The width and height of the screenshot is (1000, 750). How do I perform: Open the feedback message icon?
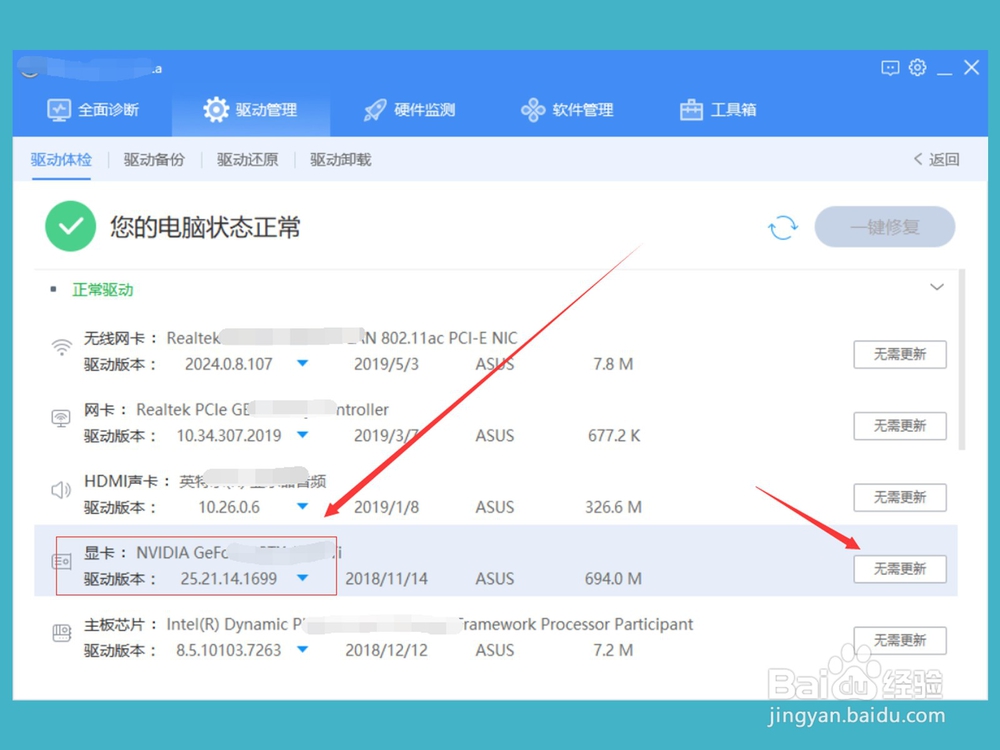click(x=891, y=68)
